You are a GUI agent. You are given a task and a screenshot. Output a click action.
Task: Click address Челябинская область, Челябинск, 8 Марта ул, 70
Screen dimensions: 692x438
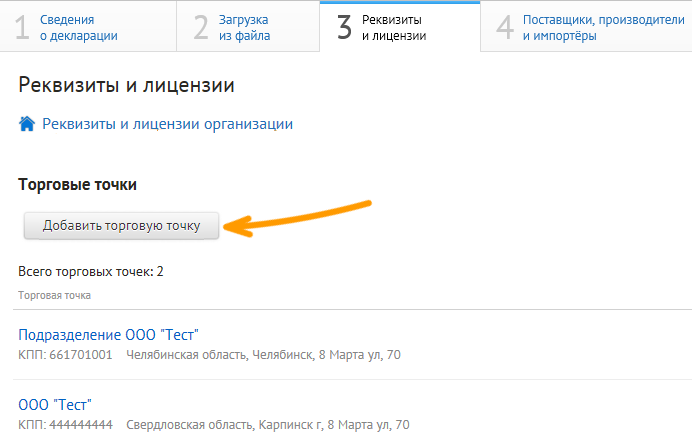pos(263,355)
